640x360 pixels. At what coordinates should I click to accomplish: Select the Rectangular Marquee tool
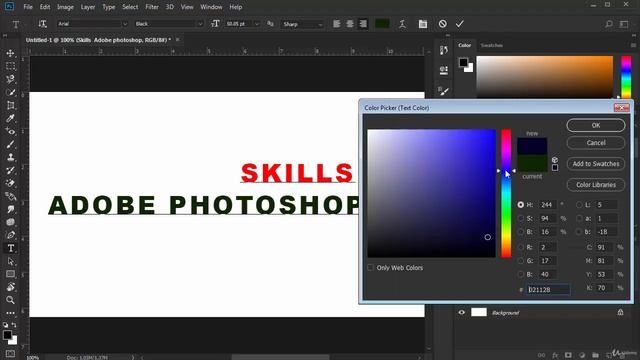[11, 66]
